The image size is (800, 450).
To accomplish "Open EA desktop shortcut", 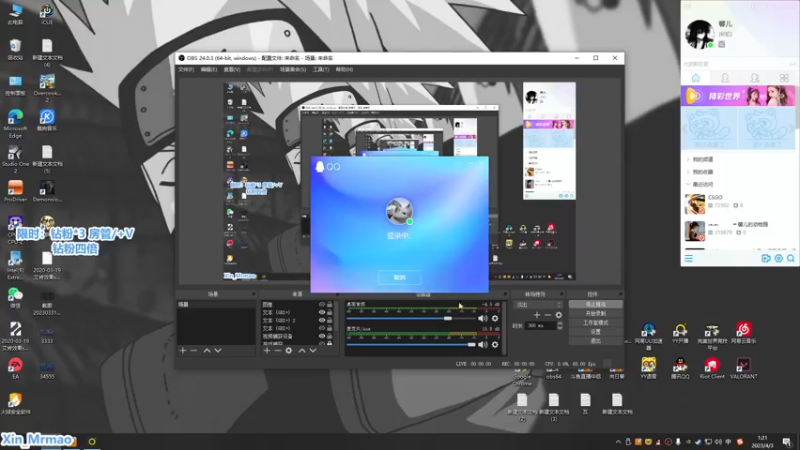I will tap(15, 368).
